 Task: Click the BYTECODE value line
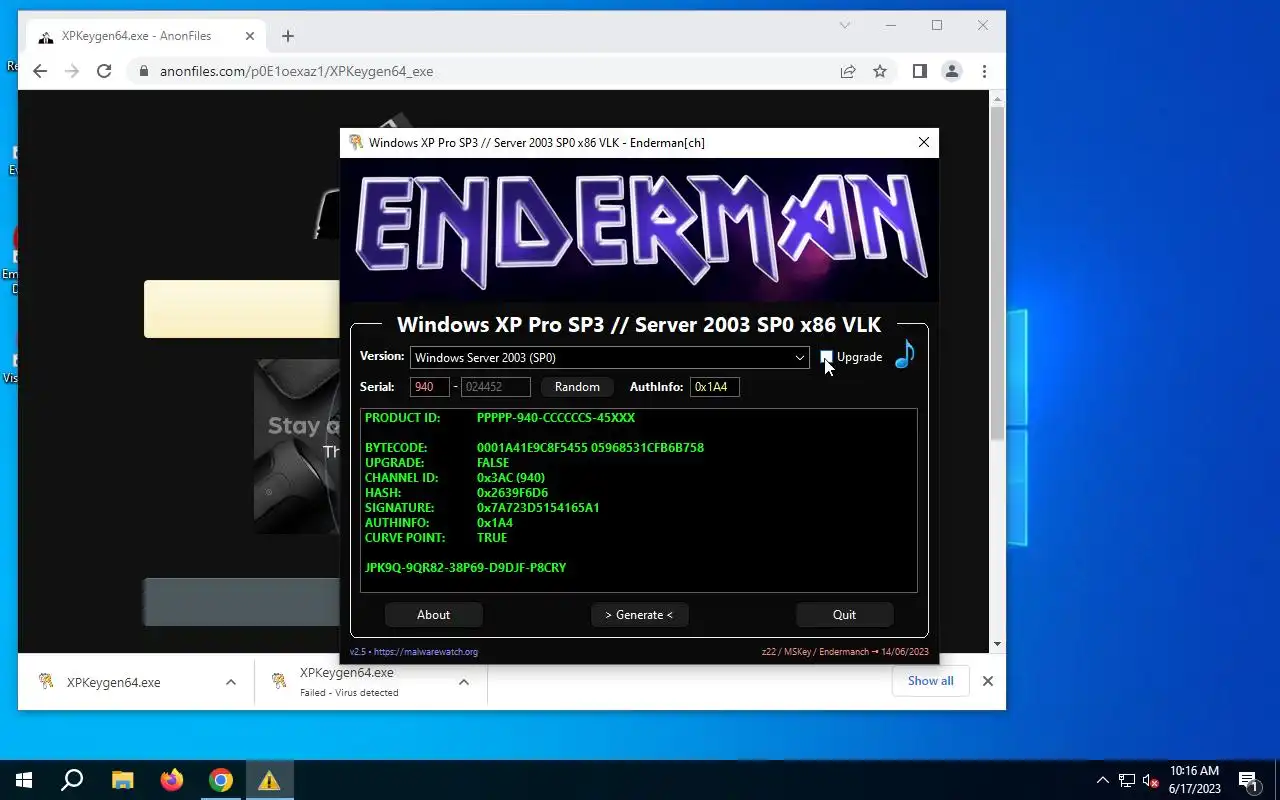click(x=590, y=448)
